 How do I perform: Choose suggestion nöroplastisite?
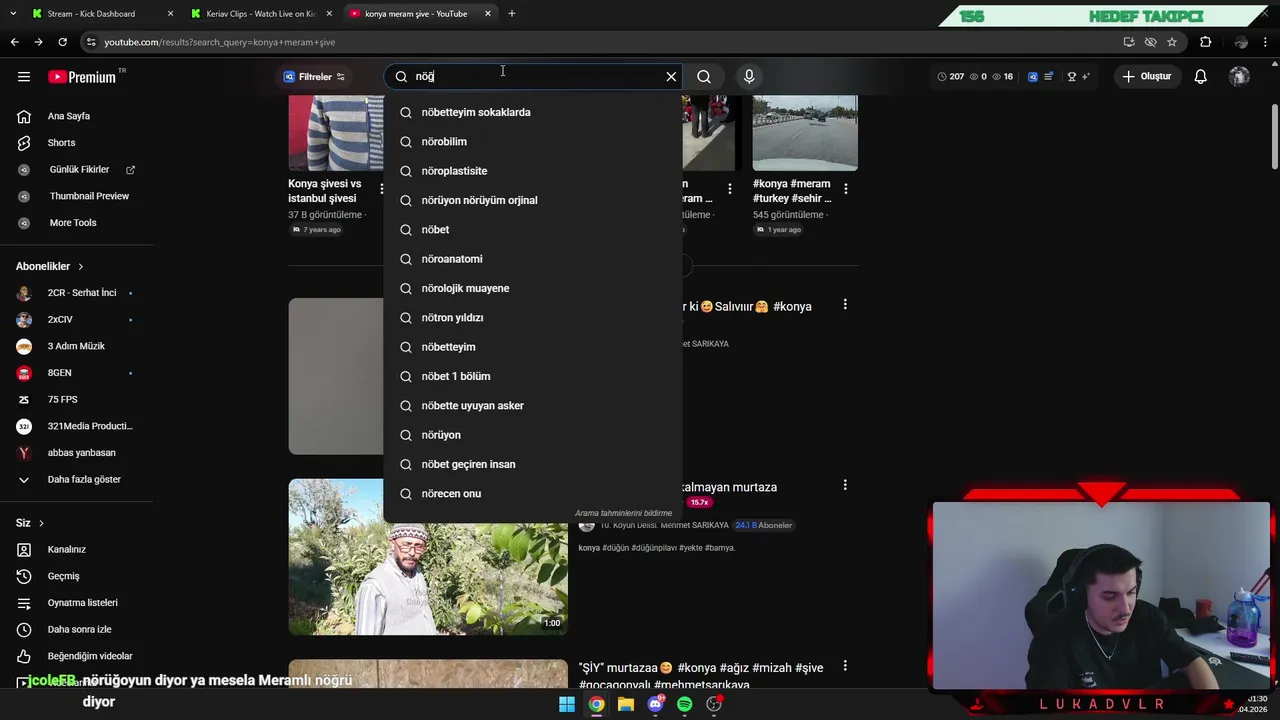(533, 171)
